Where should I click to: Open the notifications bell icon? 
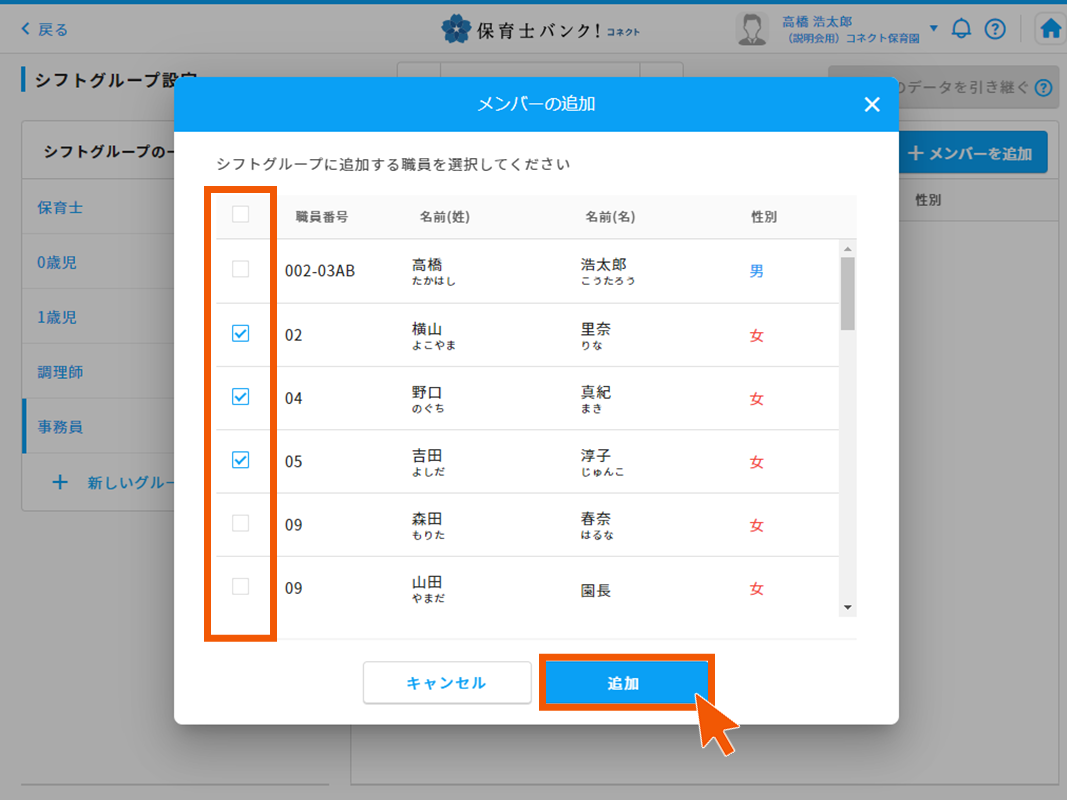(961, 29)
